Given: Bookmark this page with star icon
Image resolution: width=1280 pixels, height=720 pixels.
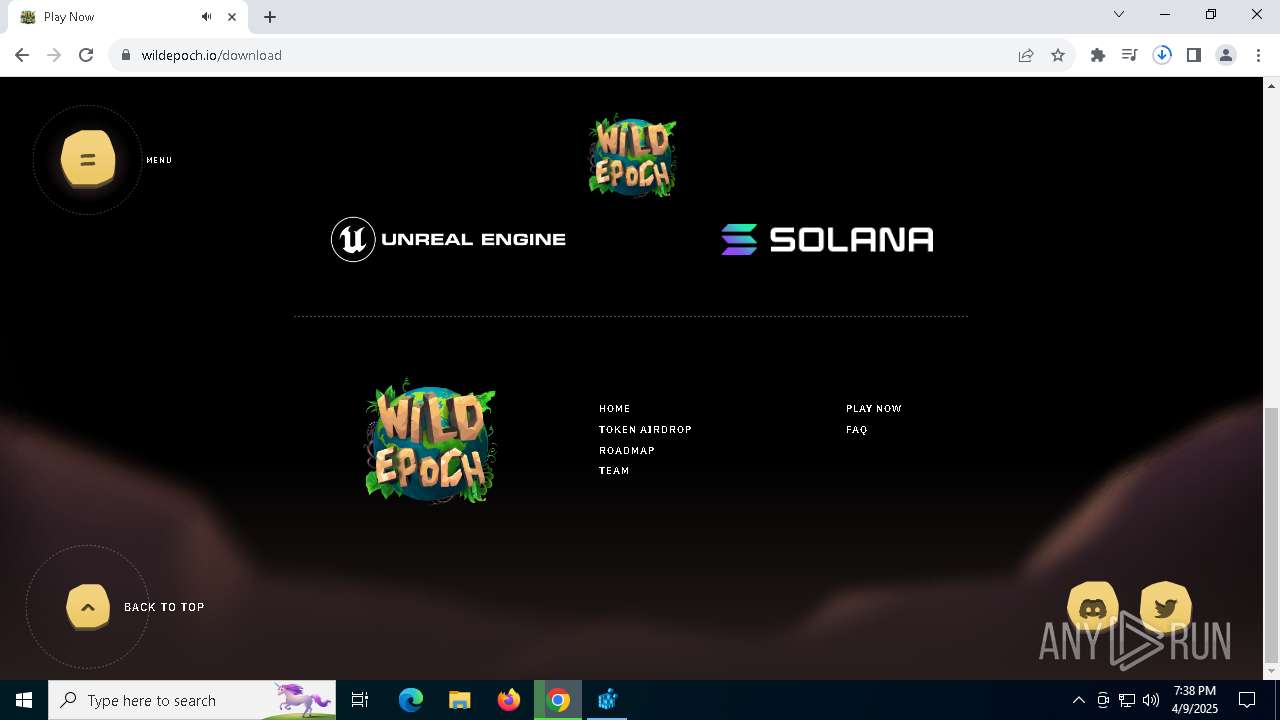Looking at the screenshot, I should click(1058, 55).
